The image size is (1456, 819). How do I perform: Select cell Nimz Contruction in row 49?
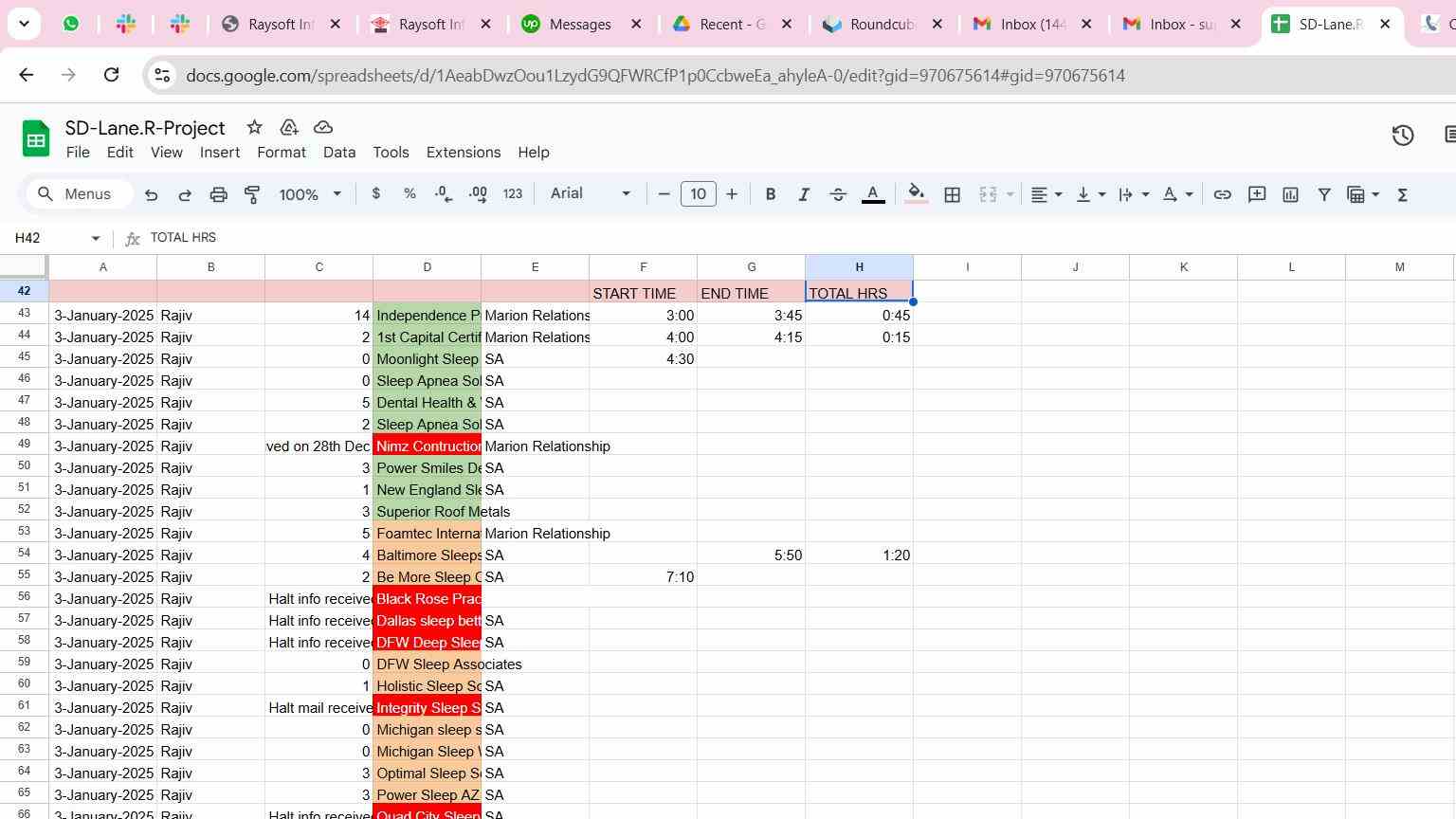click(x=427, y=446)
